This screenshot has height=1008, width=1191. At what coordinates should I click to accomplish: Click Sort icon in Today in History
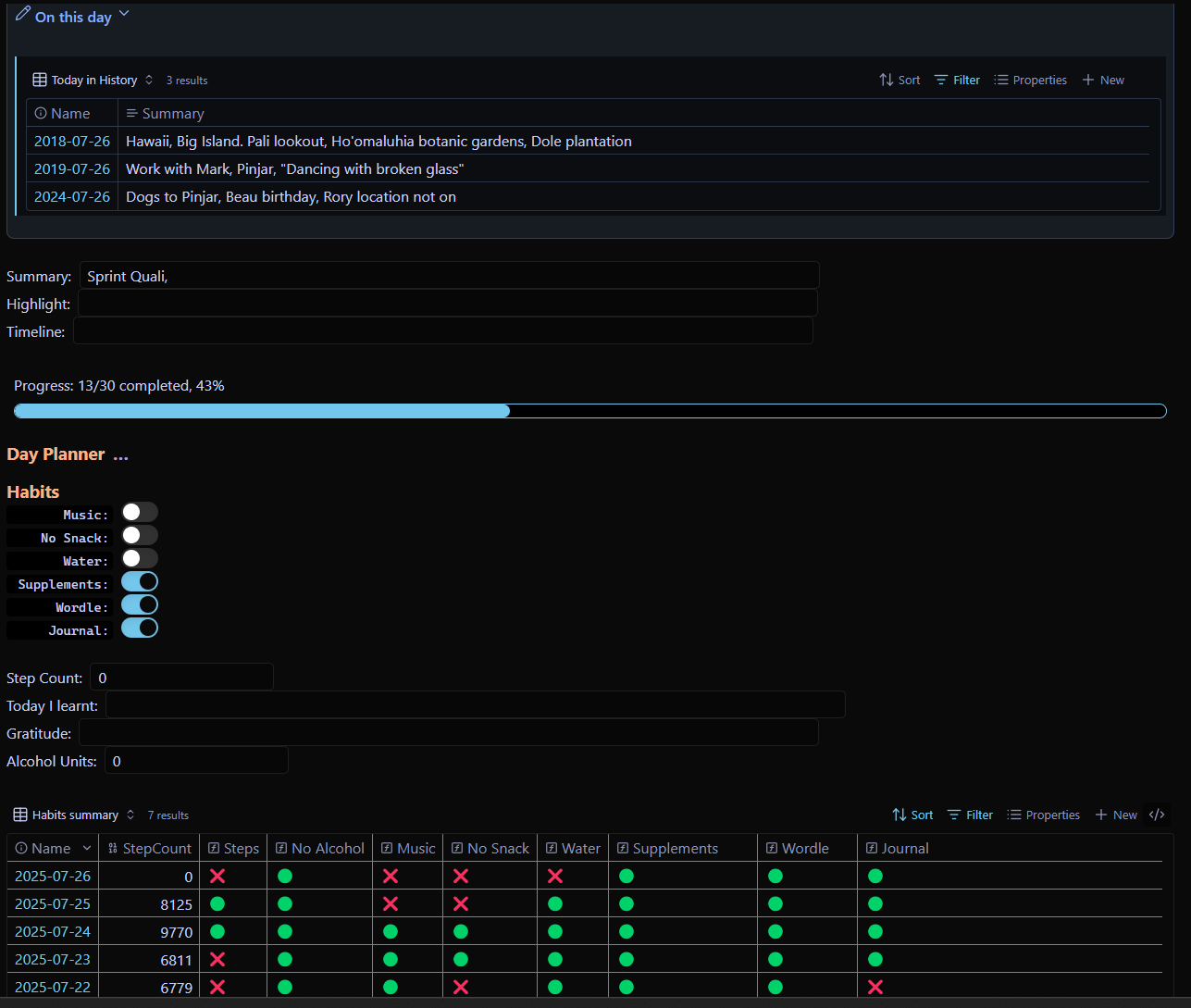(887, 81)
